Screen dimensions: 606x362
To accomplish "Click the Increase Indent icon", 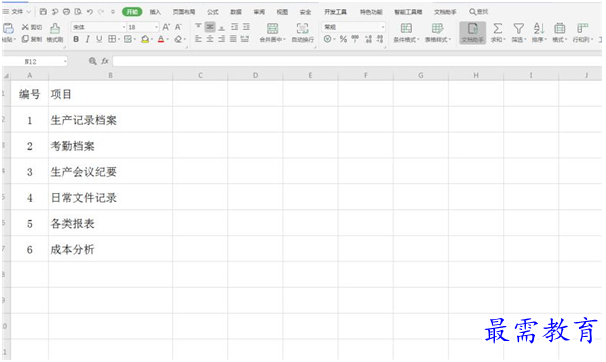I will [246, 27].
